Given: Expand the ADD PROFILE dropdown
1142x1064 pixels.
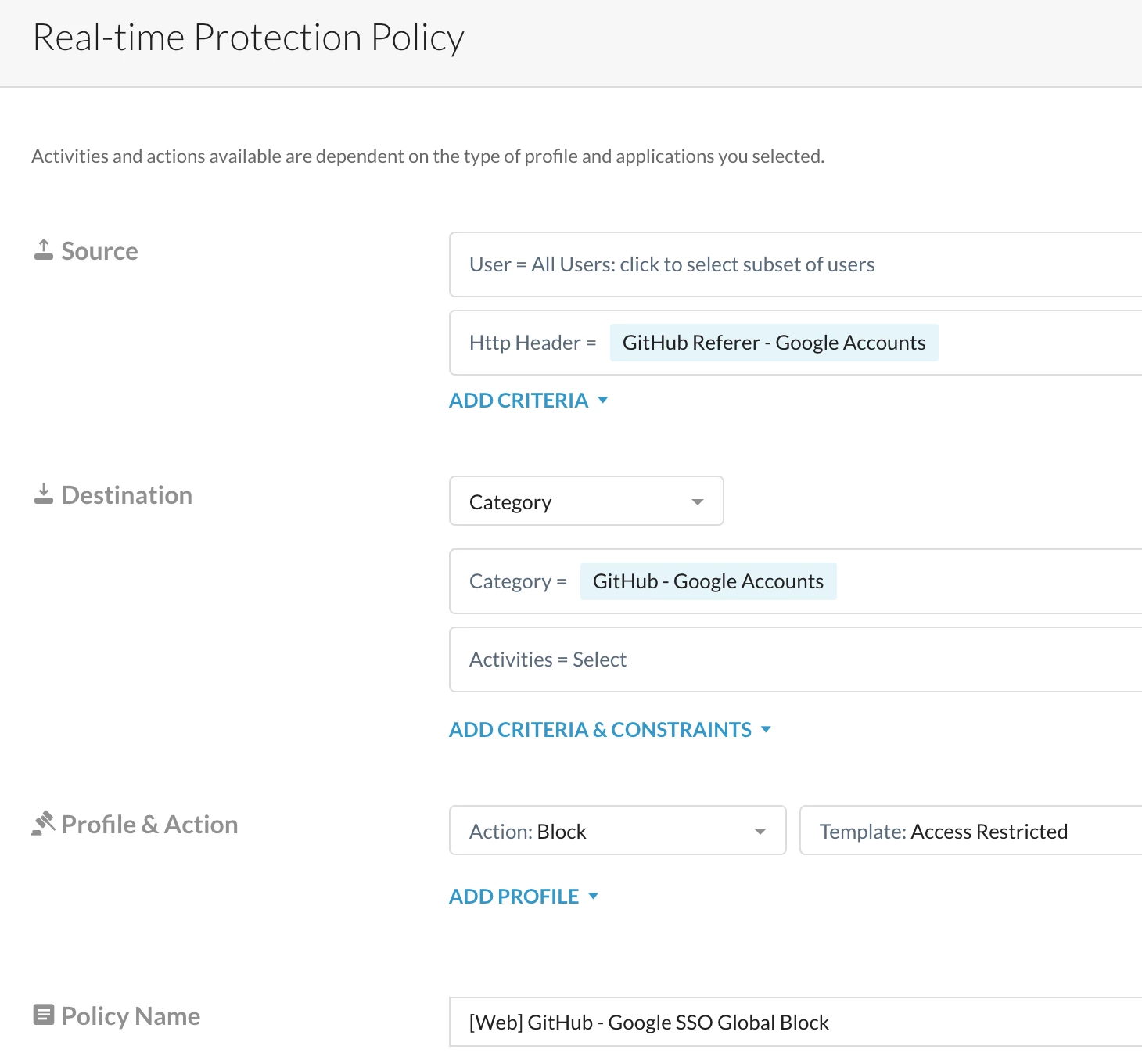Looking at the screenshot, I should pos(523,897).
